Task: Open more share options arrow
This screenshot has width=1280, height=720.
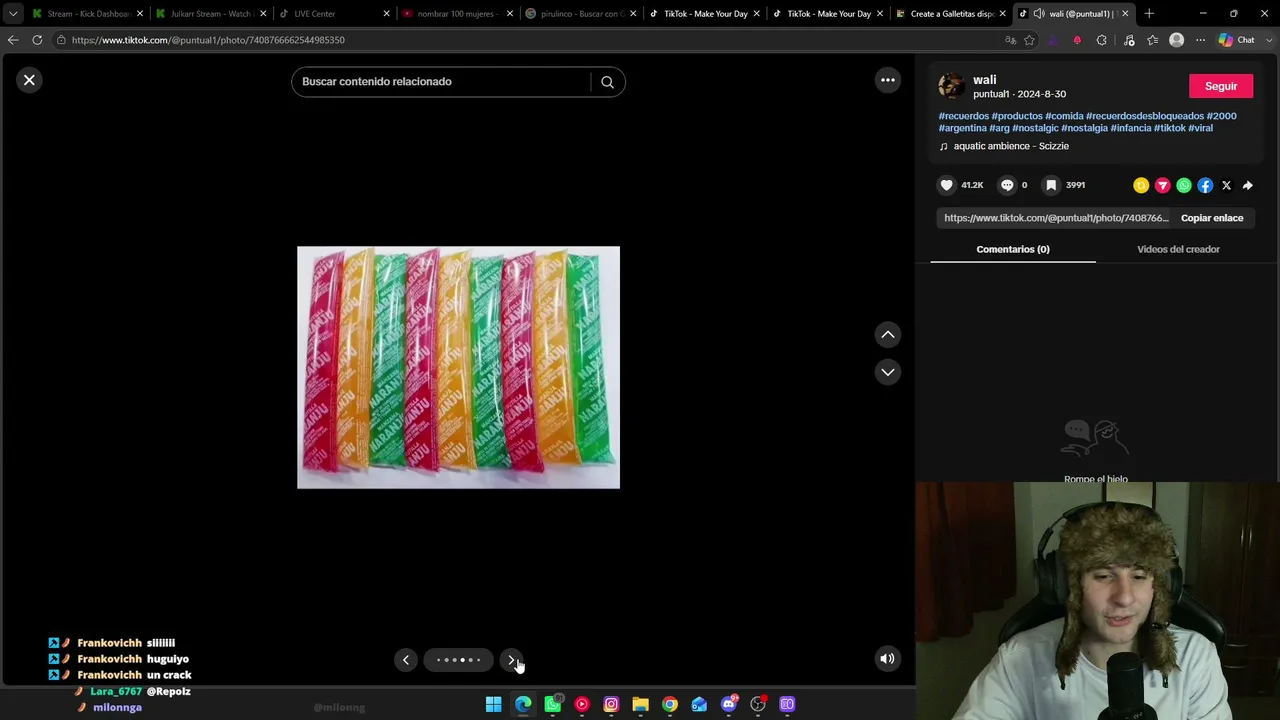Action: tap(1248, 185)
